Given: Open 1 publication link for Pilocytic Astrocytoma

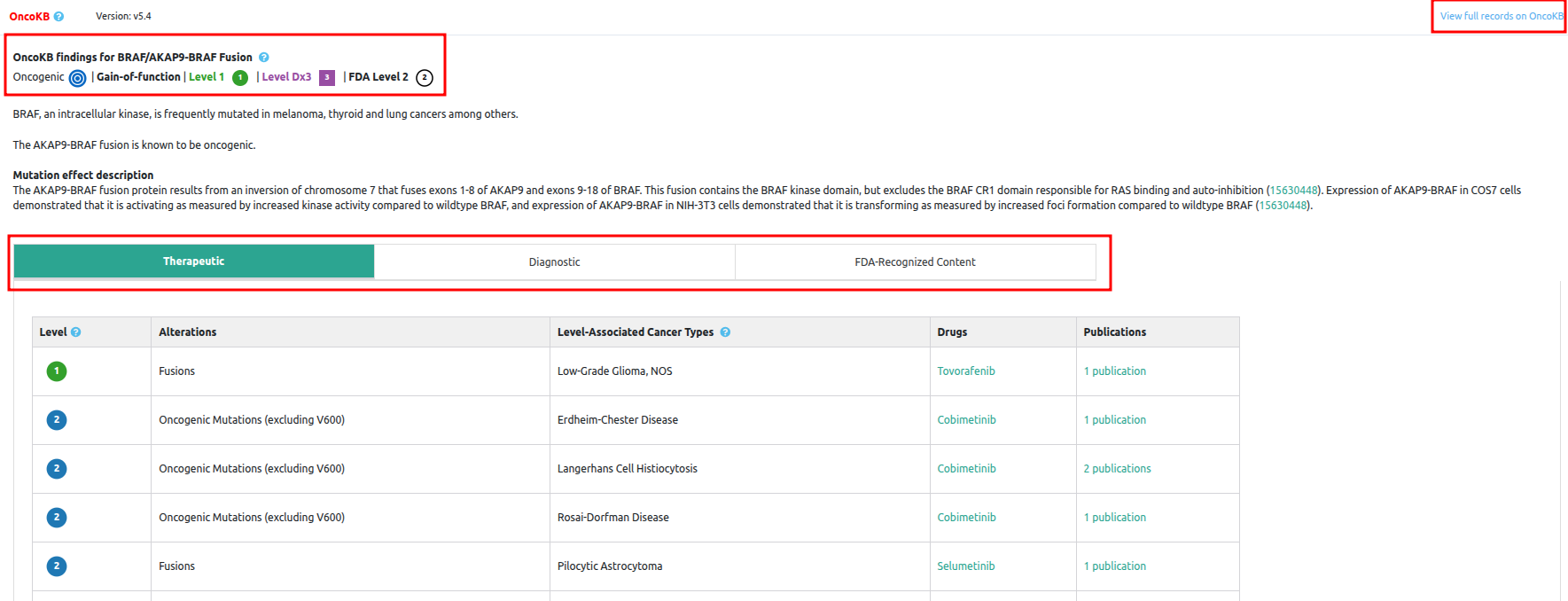Looking at the screenshot, I should coord(1114,566).
